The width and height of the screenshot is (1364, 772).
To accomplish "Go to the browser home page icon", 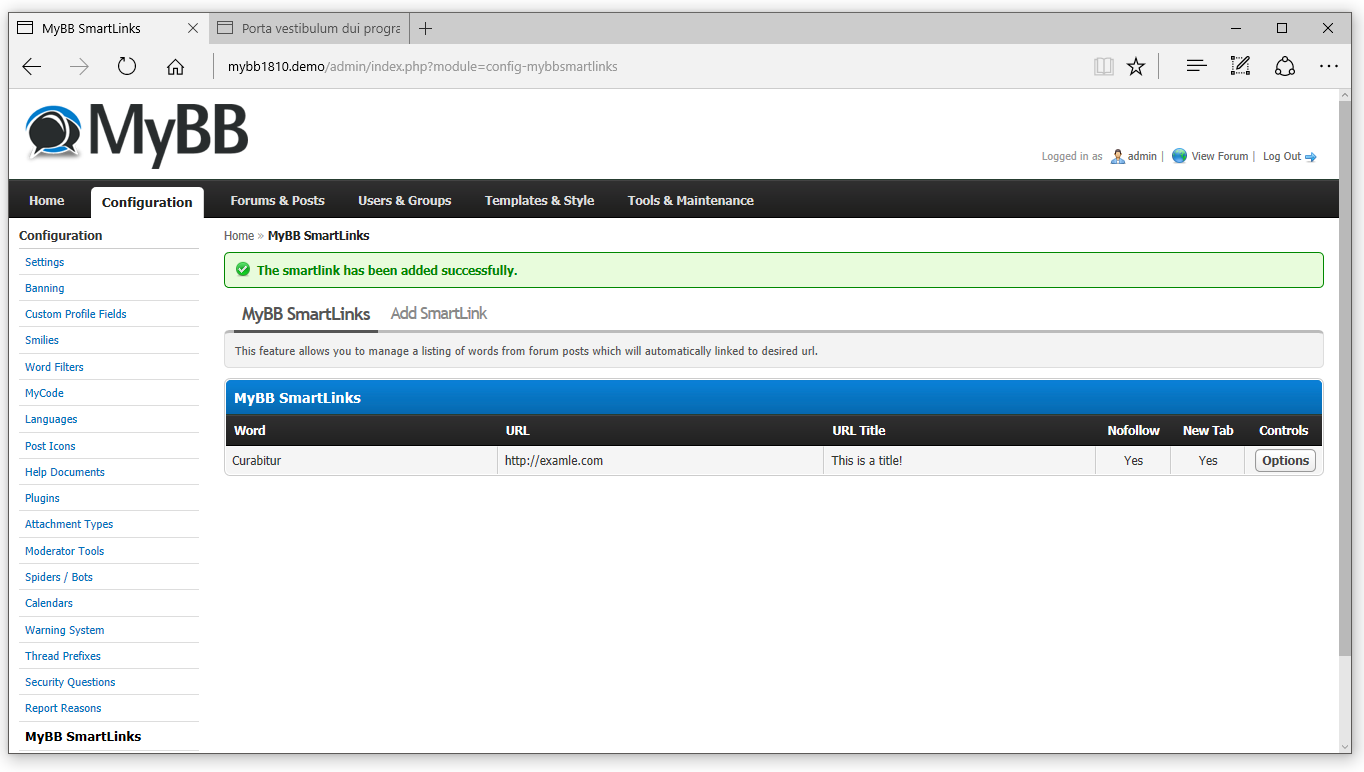I will pos(175,67).
